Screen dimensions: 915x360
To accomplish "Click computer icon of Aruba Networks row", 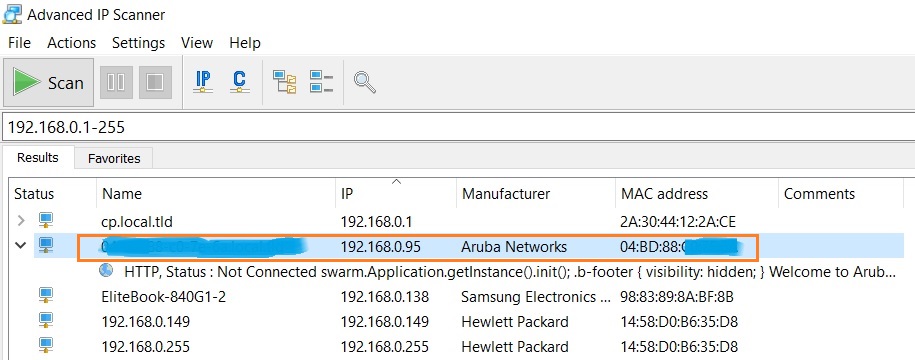I will pos(46,245).
